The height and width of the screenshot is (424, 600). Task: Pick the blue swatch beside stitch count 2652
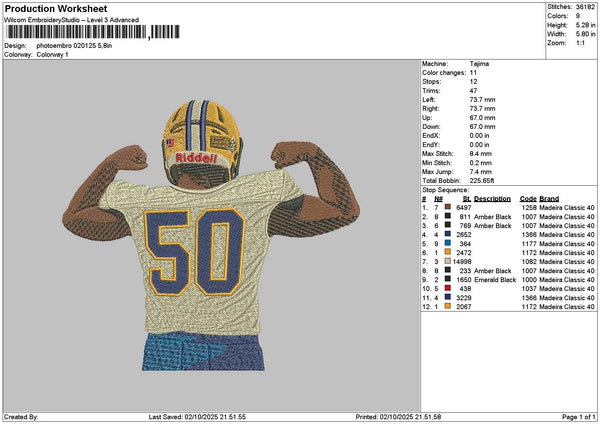447,234
